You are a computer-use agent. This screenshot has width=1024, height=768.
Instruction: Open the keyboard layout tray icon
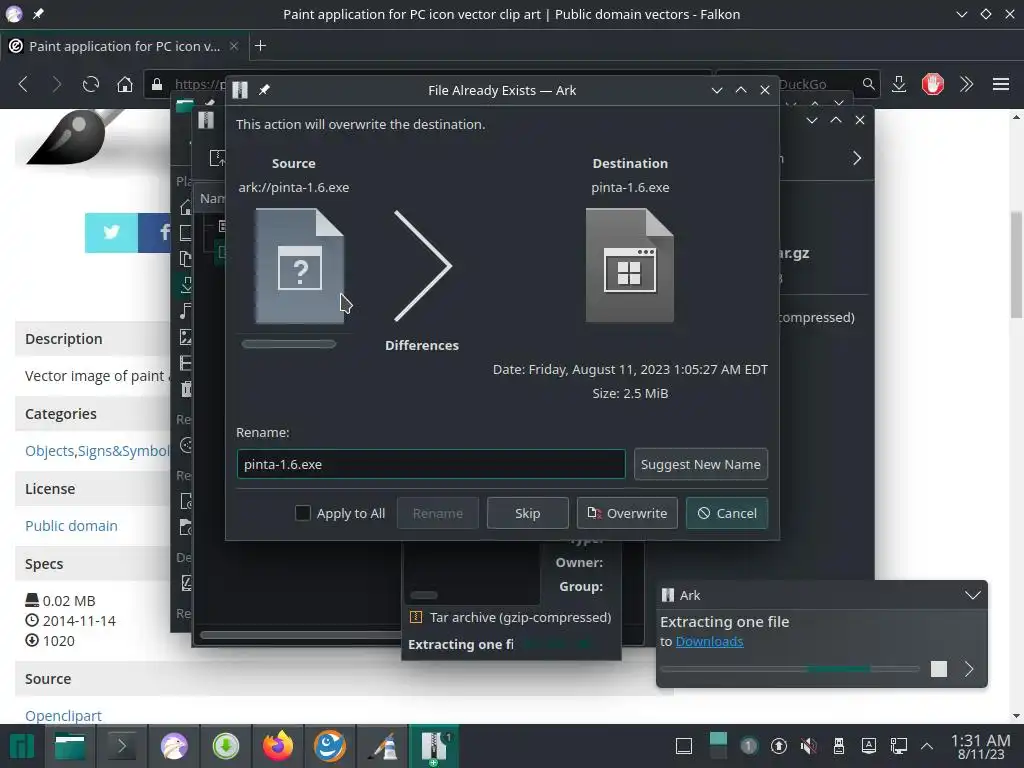click(x=869, y=746)
